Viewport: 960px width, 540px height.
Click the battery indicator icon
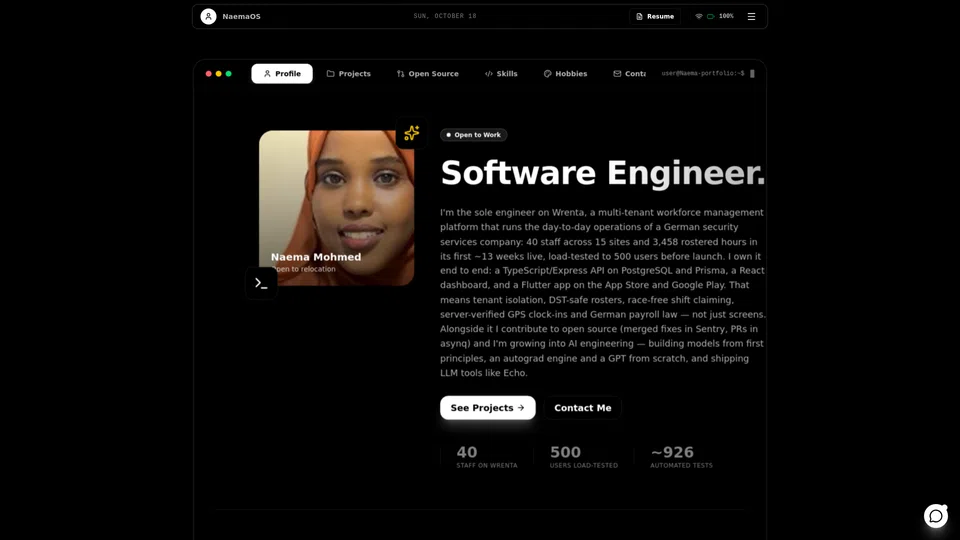click(710, 17)
